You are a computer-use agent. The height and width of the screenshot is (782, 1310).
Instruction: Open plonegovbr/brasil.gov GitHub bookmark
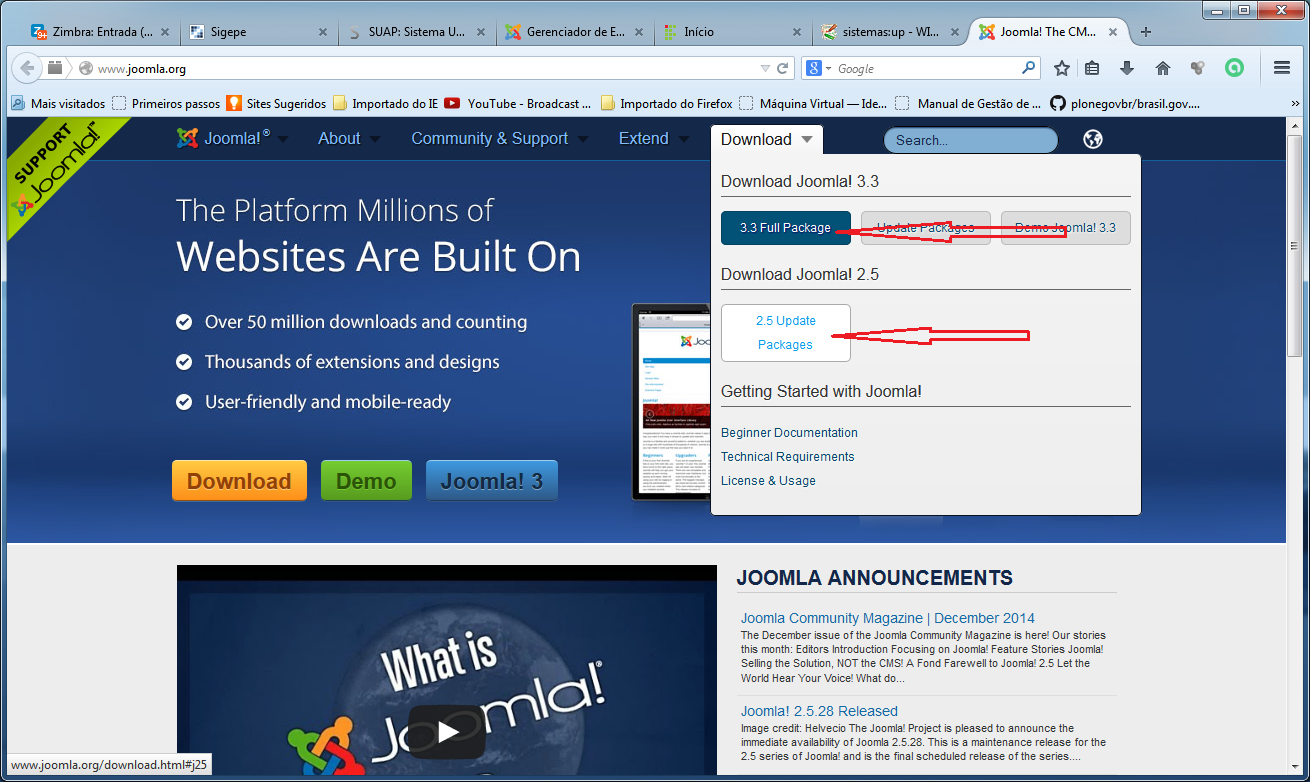[x=1125, y=103]
